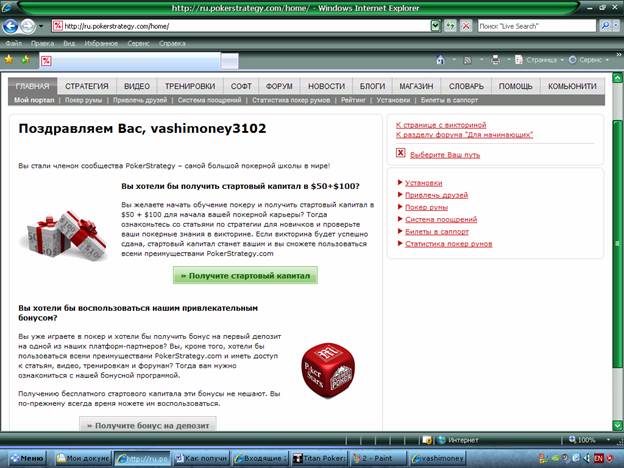This screenshot has width=624, height=468.
Task: Open the СТРАТЕГИЯ site tab
Action: 87,86
